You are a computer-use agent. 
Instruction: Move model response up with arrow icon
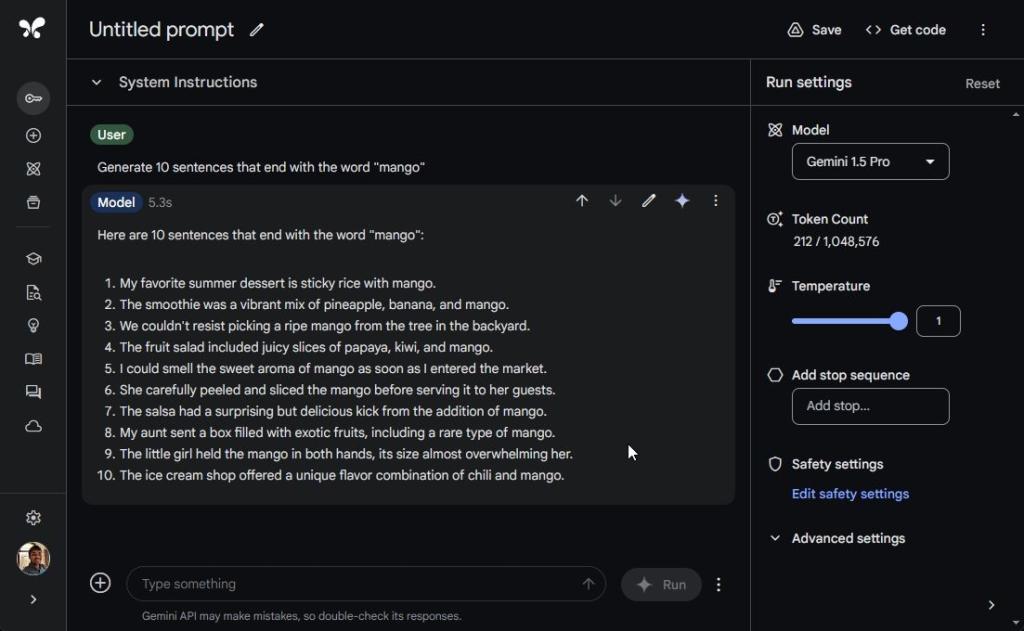(x=582, y=201)
